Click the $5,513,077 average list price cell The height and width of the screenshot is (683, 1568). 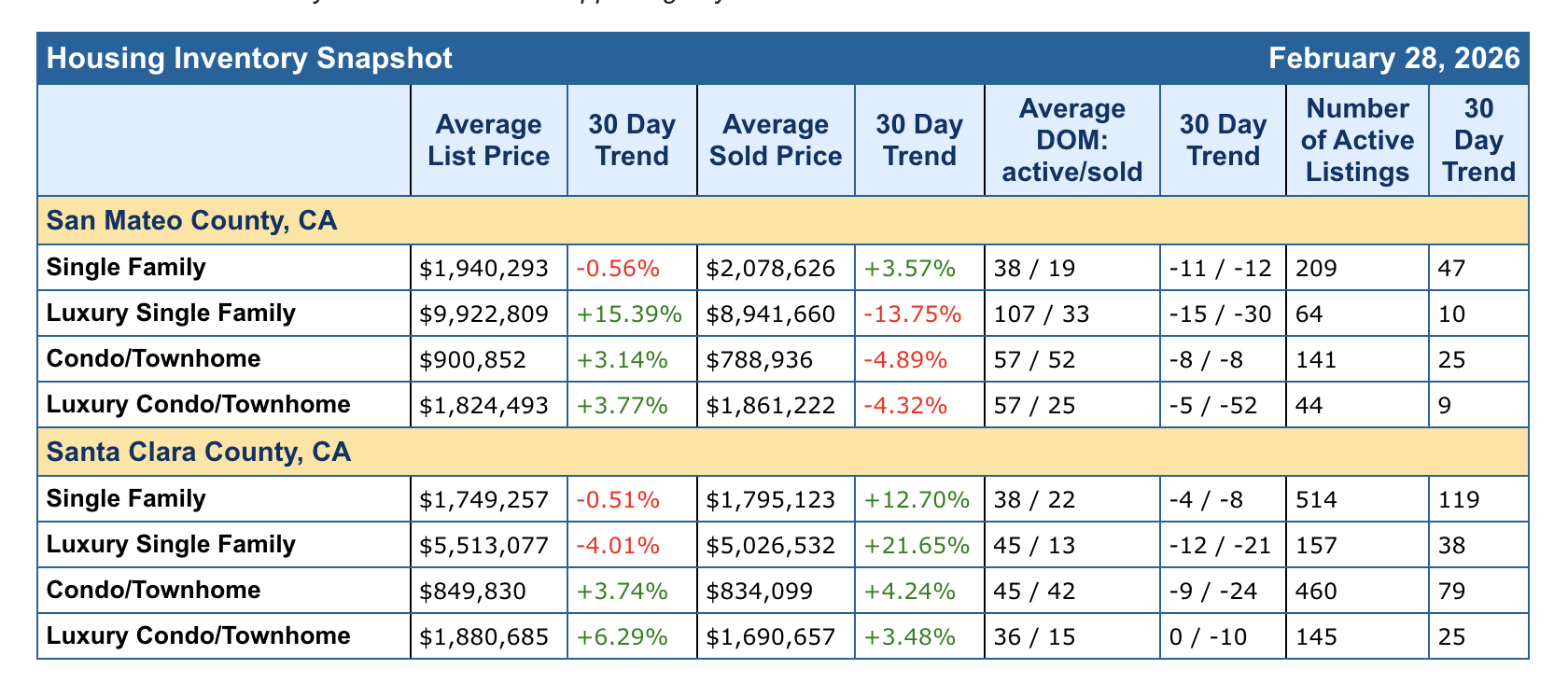pos(484,545)
